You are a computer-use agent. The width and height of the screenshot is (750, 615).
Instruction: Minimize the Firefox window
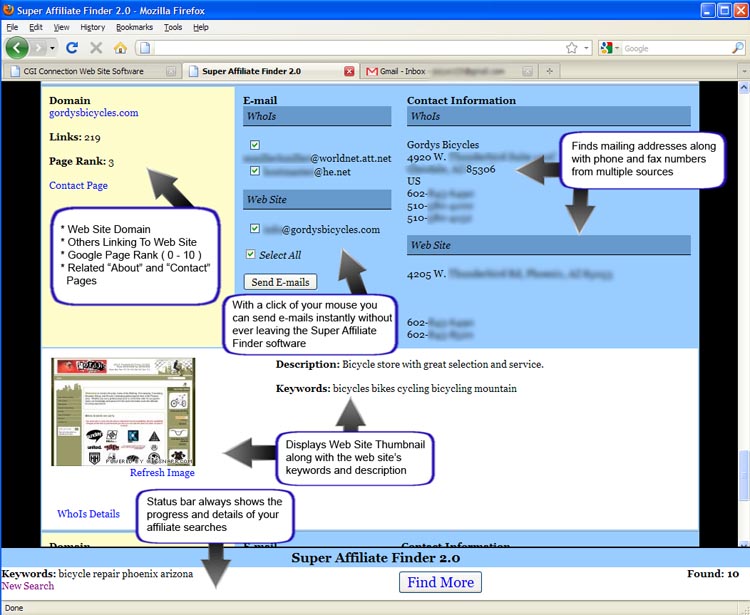(x=708, y=10)
